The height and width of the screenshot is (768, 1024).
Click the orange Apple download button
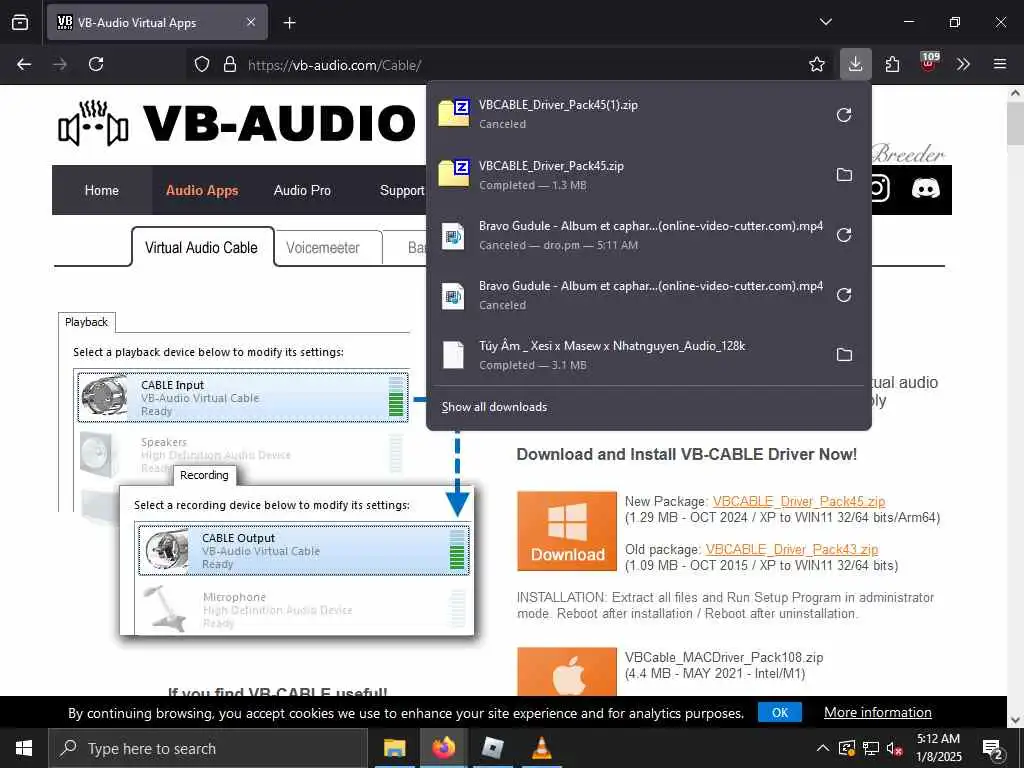pos(567,671)
